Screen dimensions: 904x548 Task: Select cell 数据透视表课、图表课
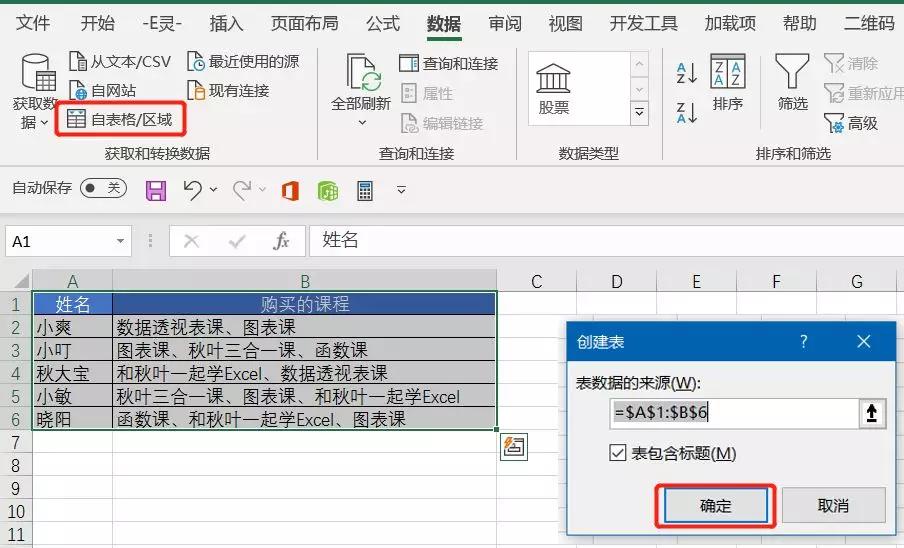point(304,327)
